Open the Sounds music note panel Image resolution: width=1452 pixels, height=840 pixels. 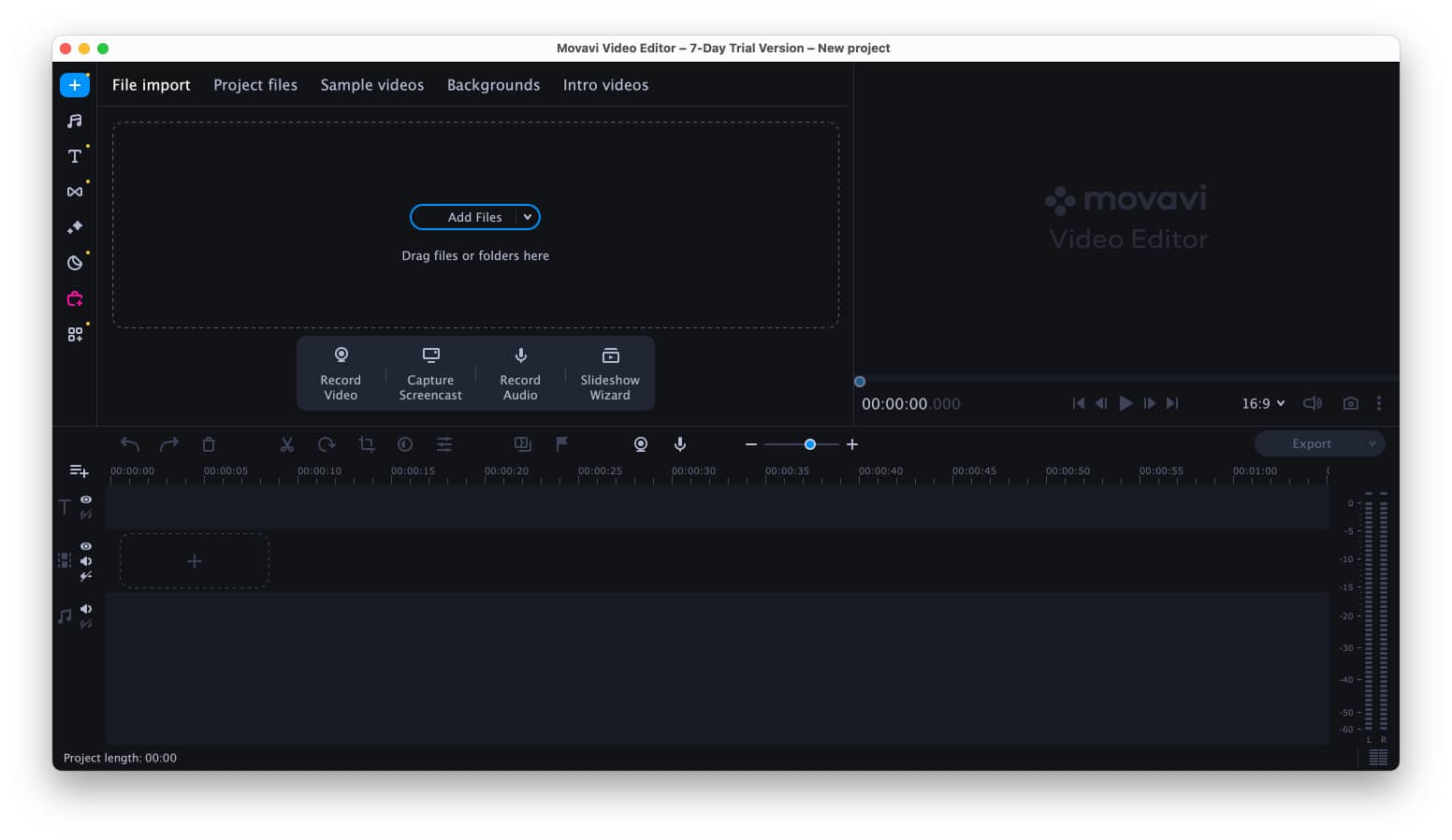(x=75, y=121)
